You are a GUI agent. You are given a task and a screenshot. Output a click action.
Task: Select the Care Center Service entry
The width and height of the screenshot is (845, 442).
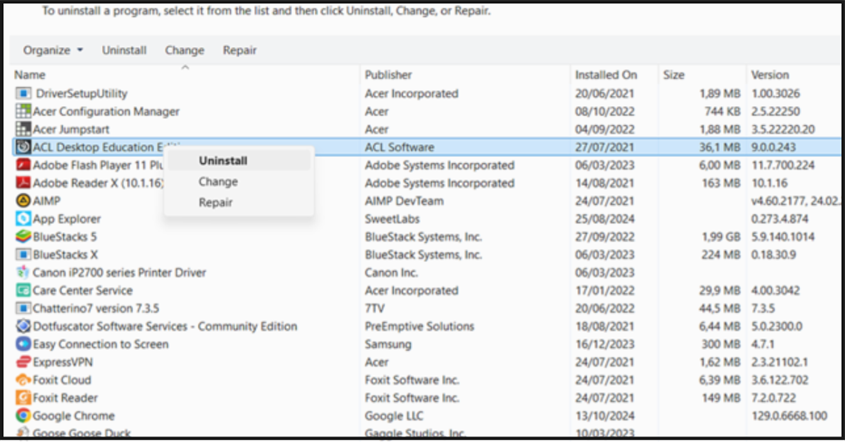82,290
